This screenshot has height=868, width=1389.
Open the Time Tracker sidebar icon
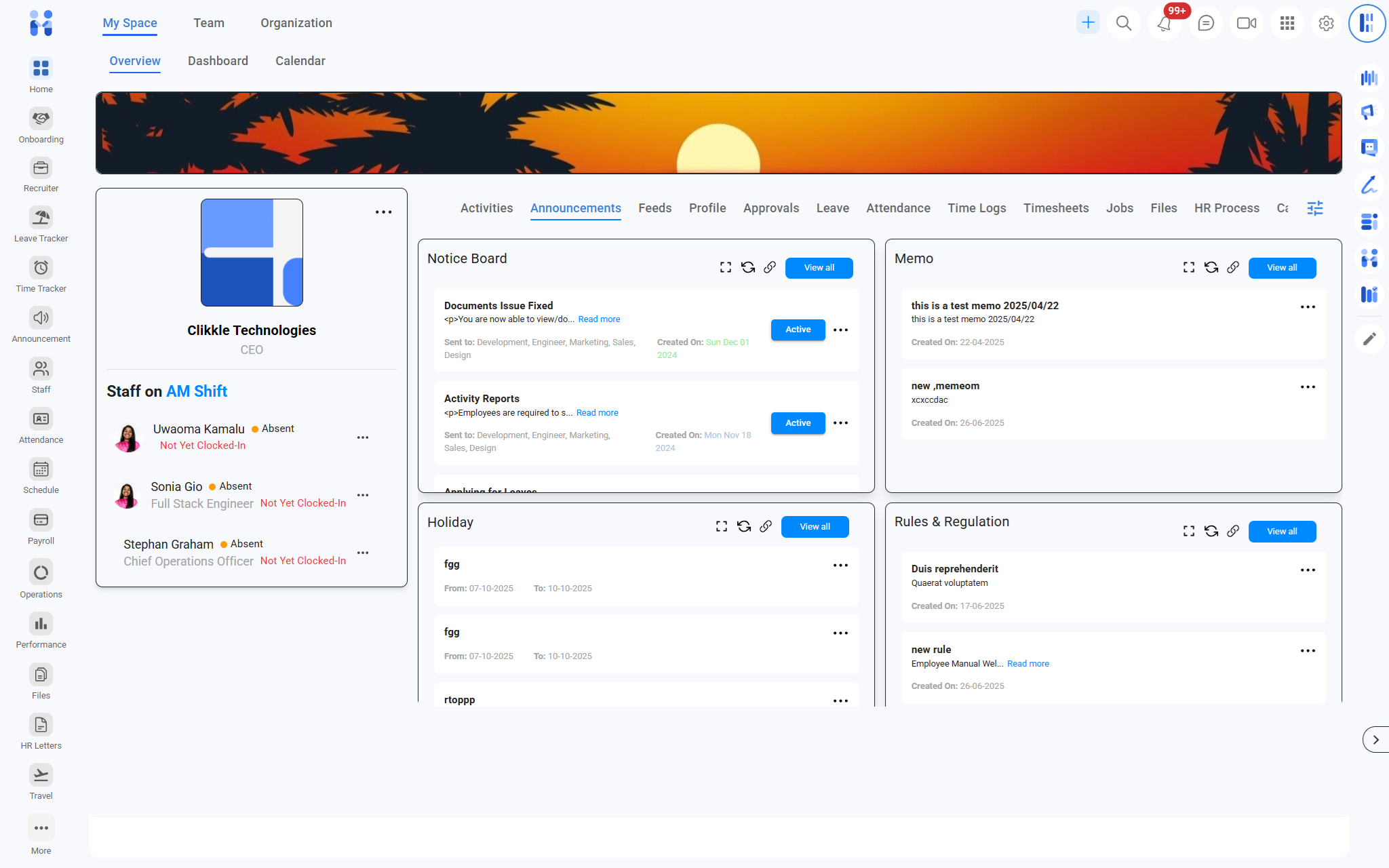41,268
